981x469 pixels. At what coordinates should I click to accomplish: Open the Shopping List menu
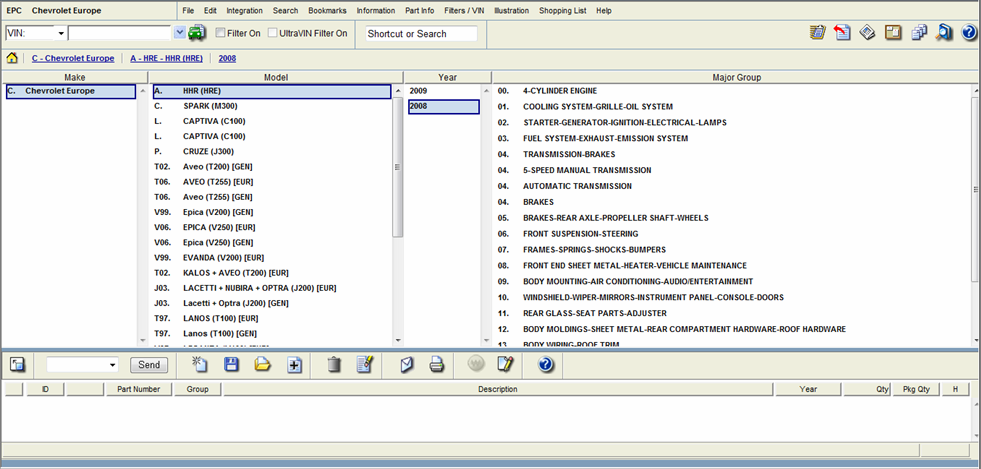563,11
